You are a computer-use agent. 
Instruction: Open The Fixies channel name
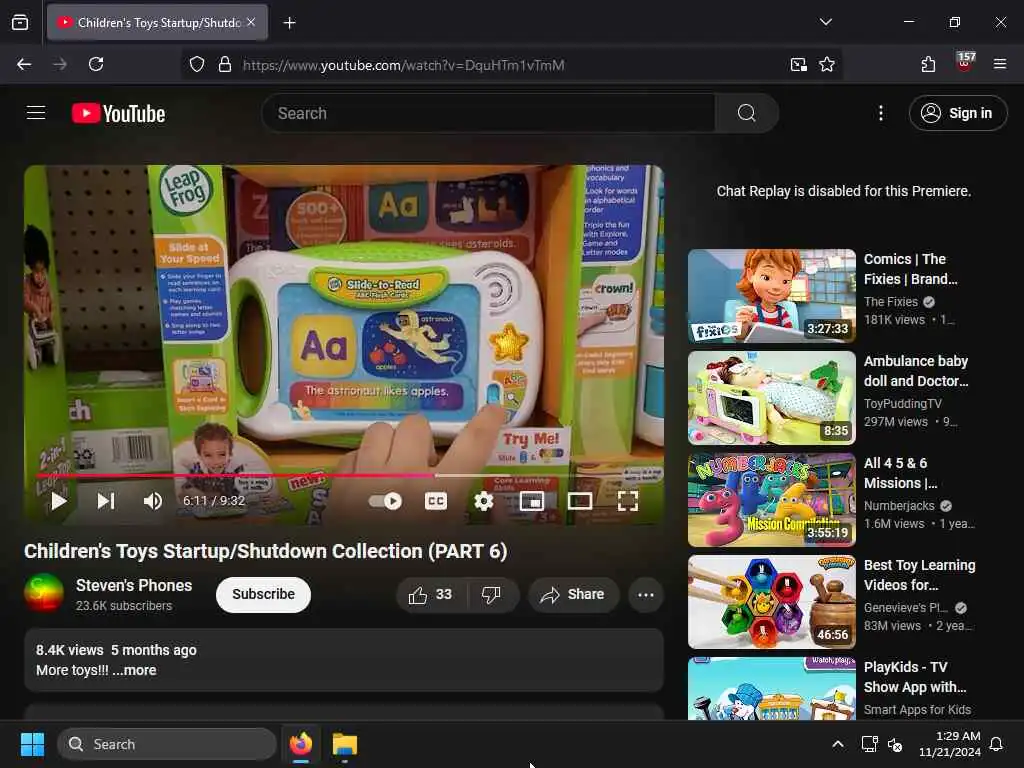[891, 302]
